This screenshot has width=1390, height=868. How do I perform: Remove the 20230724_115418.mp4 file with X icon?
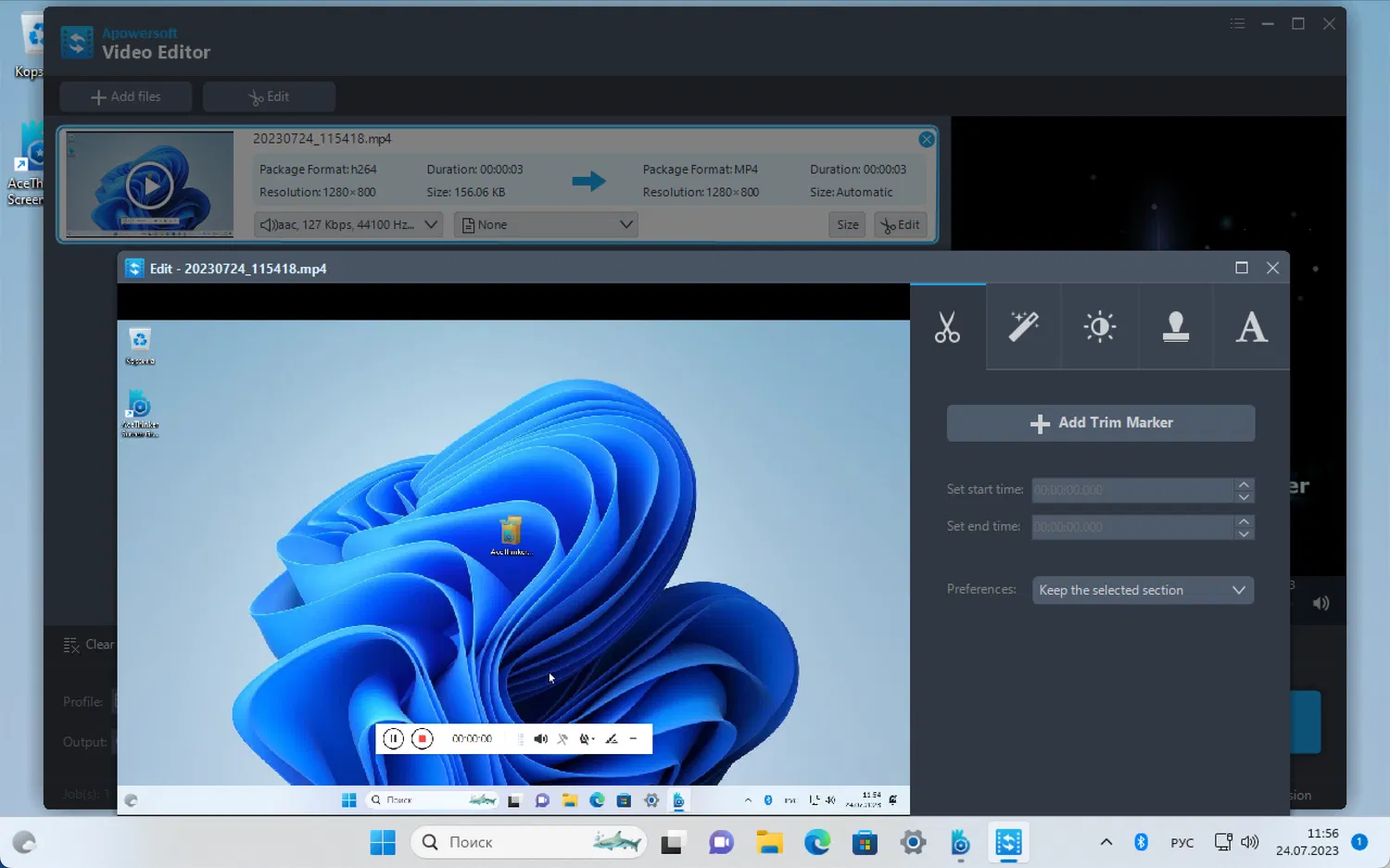point(927,140)
